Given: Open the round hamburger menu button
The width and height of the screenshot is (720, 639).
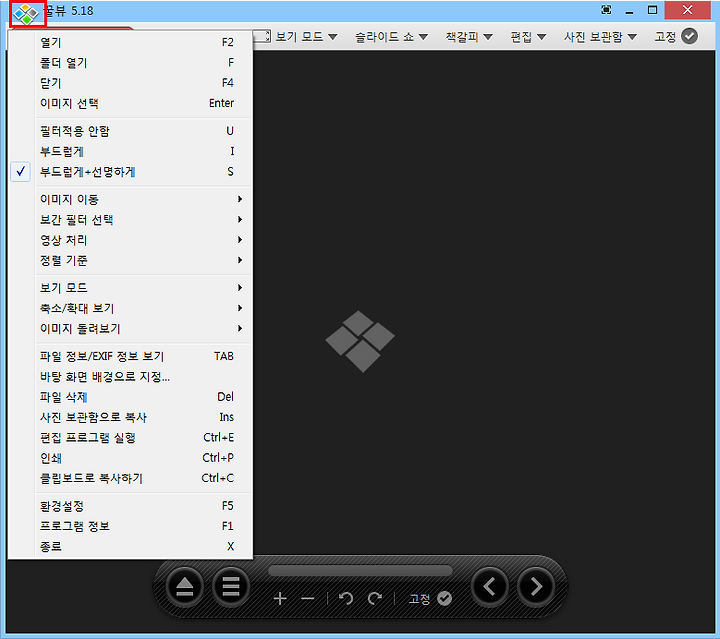Looking at the screenshot, I should click(231, 587).
